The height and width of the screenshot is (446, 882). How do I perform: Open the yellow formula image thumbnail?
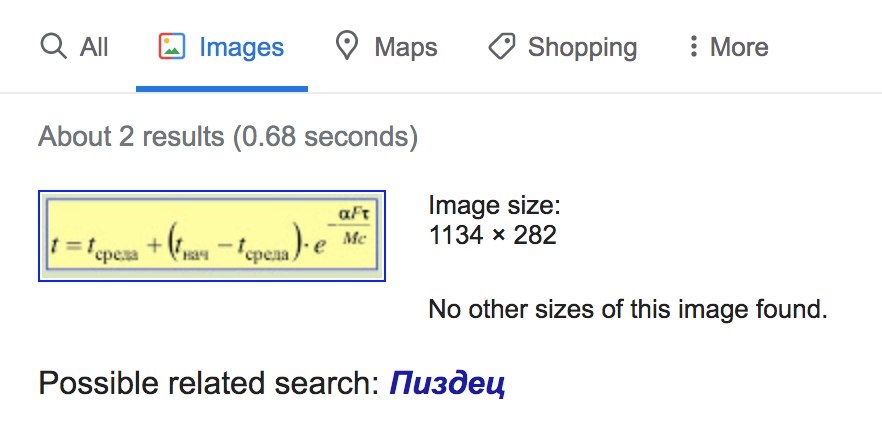(x=212, y=235)
